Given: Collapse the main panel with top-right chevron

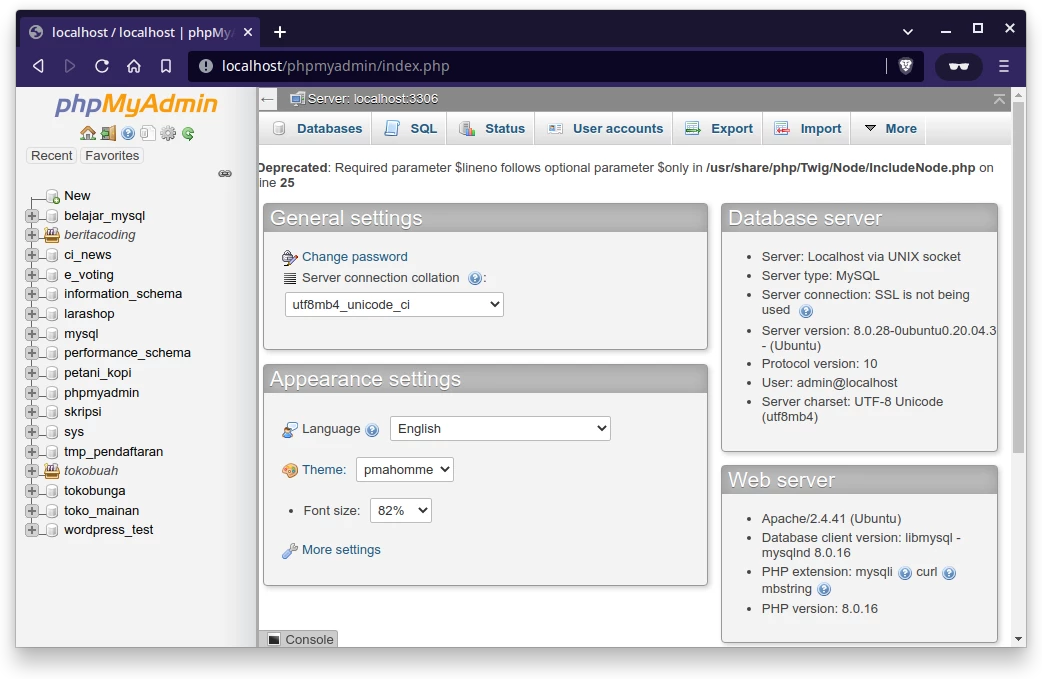Looking at the screenshot, I should (x=999, y=99).
